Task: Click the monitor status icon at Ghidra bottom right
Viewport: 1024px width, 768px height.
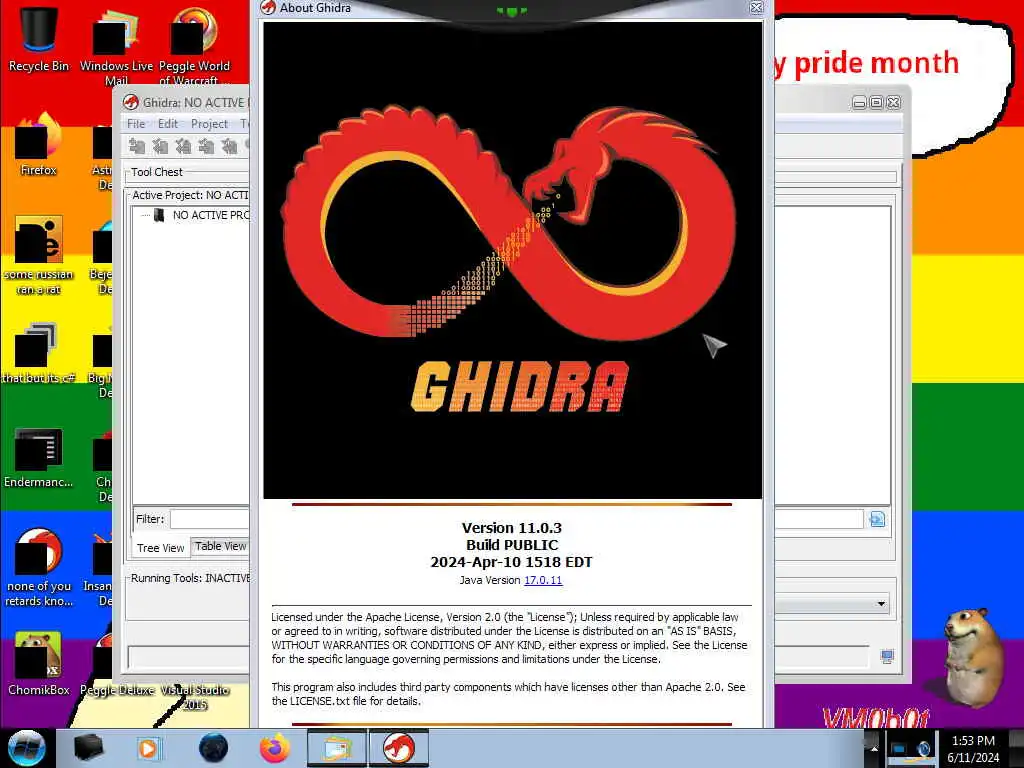Action: [887, 657]
